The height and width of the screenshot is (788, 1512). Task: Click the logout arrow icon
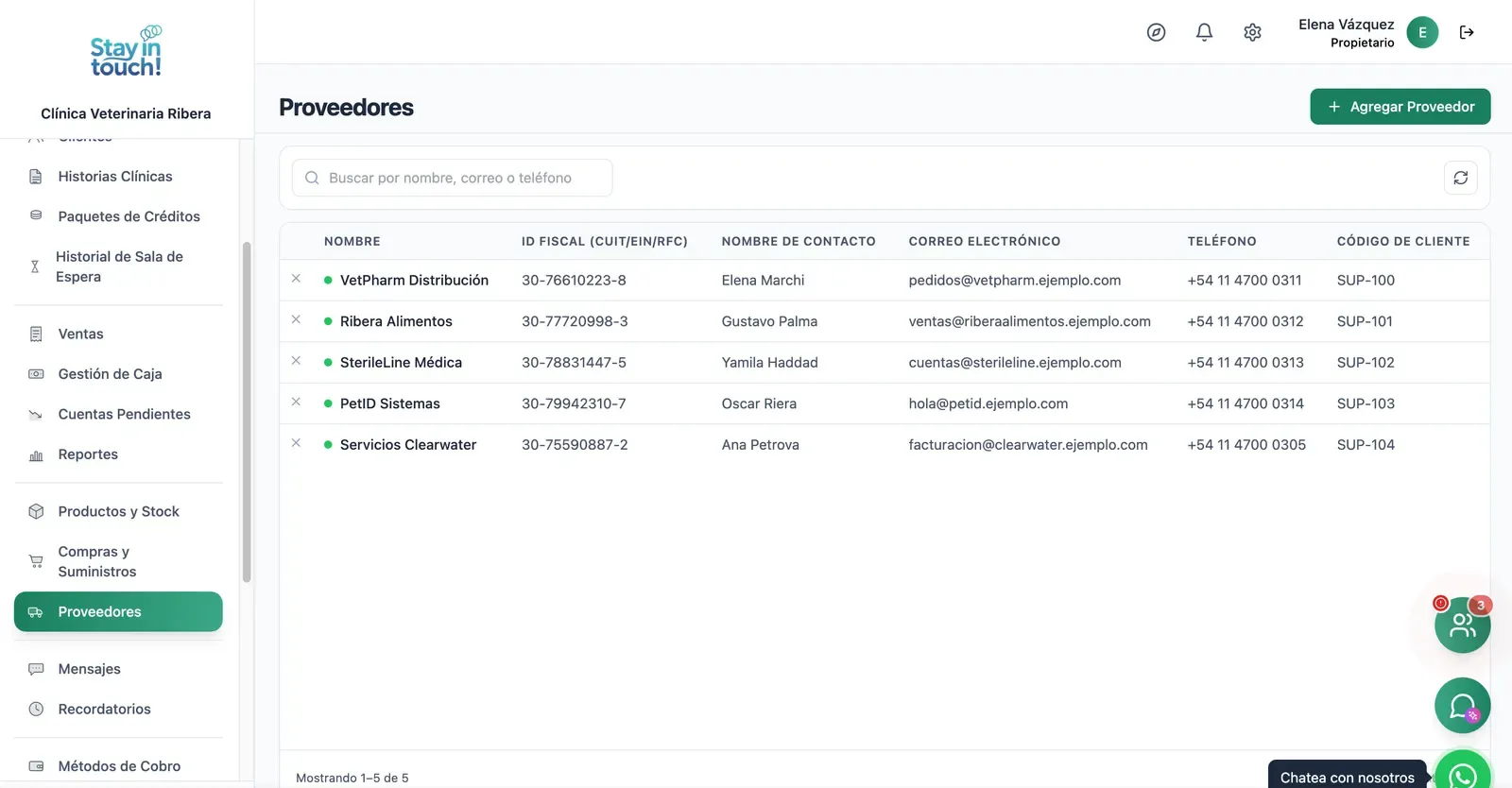1467,32
